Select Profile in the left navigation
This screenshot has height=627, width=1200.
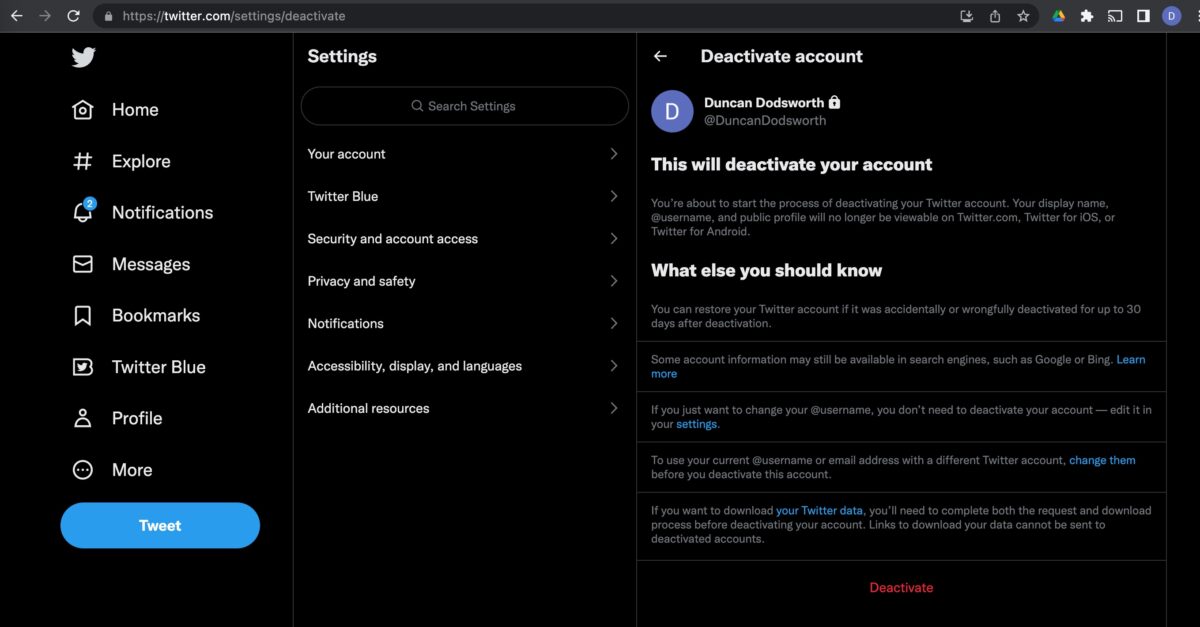(x=137, y=418)
